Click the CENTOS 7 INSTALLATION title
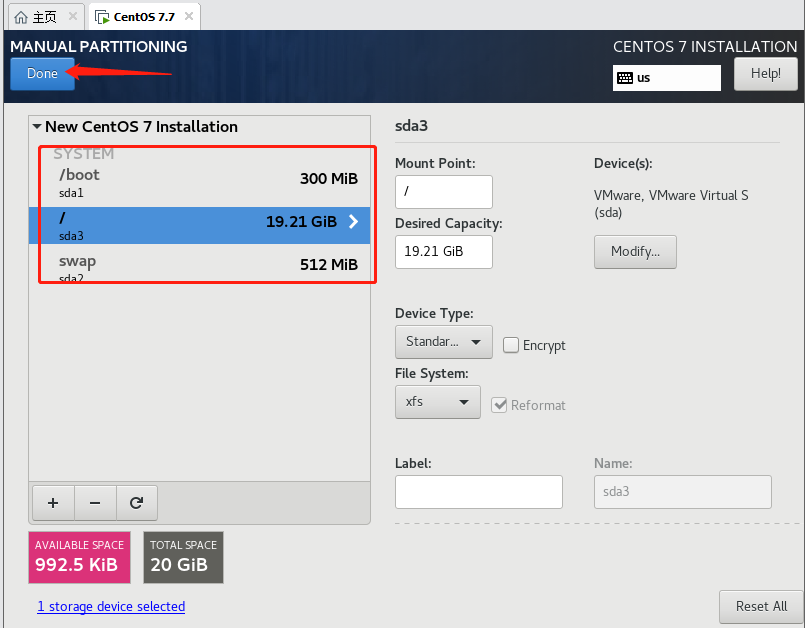 click(x=705, y=47)
